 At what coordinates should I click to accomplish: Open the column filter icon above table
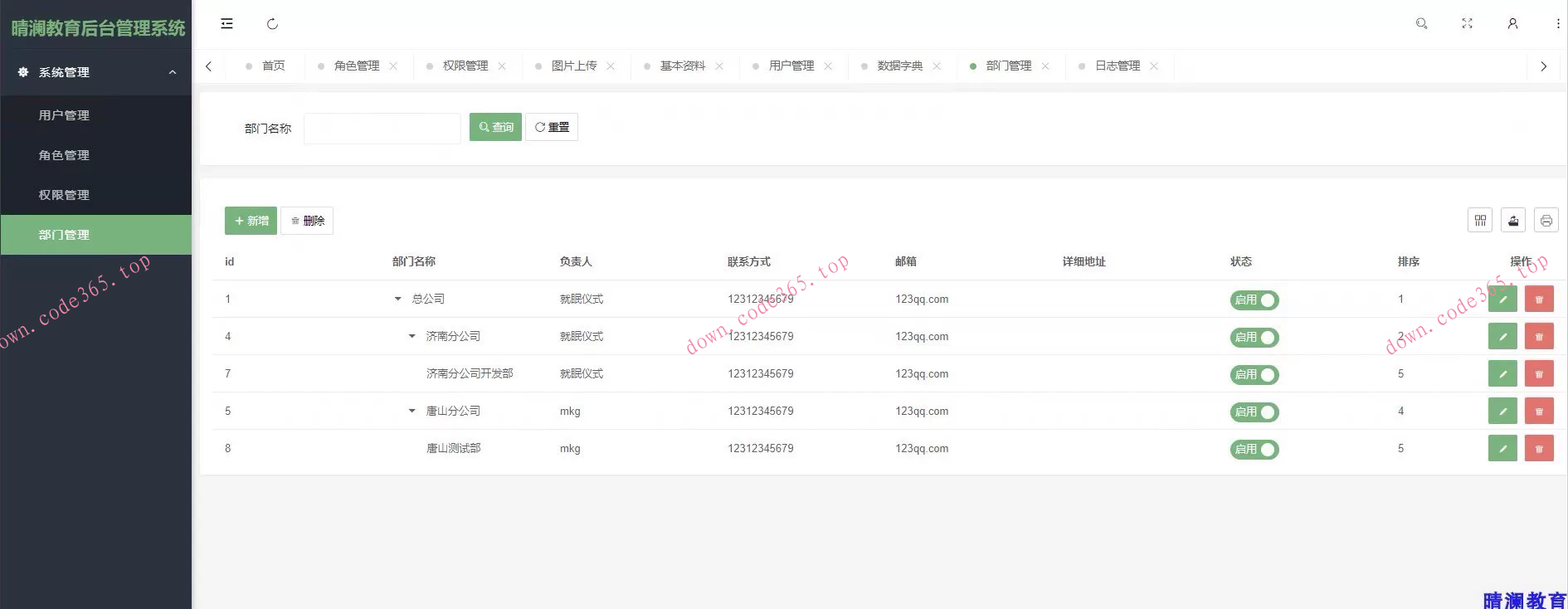tap(1480, 220)
